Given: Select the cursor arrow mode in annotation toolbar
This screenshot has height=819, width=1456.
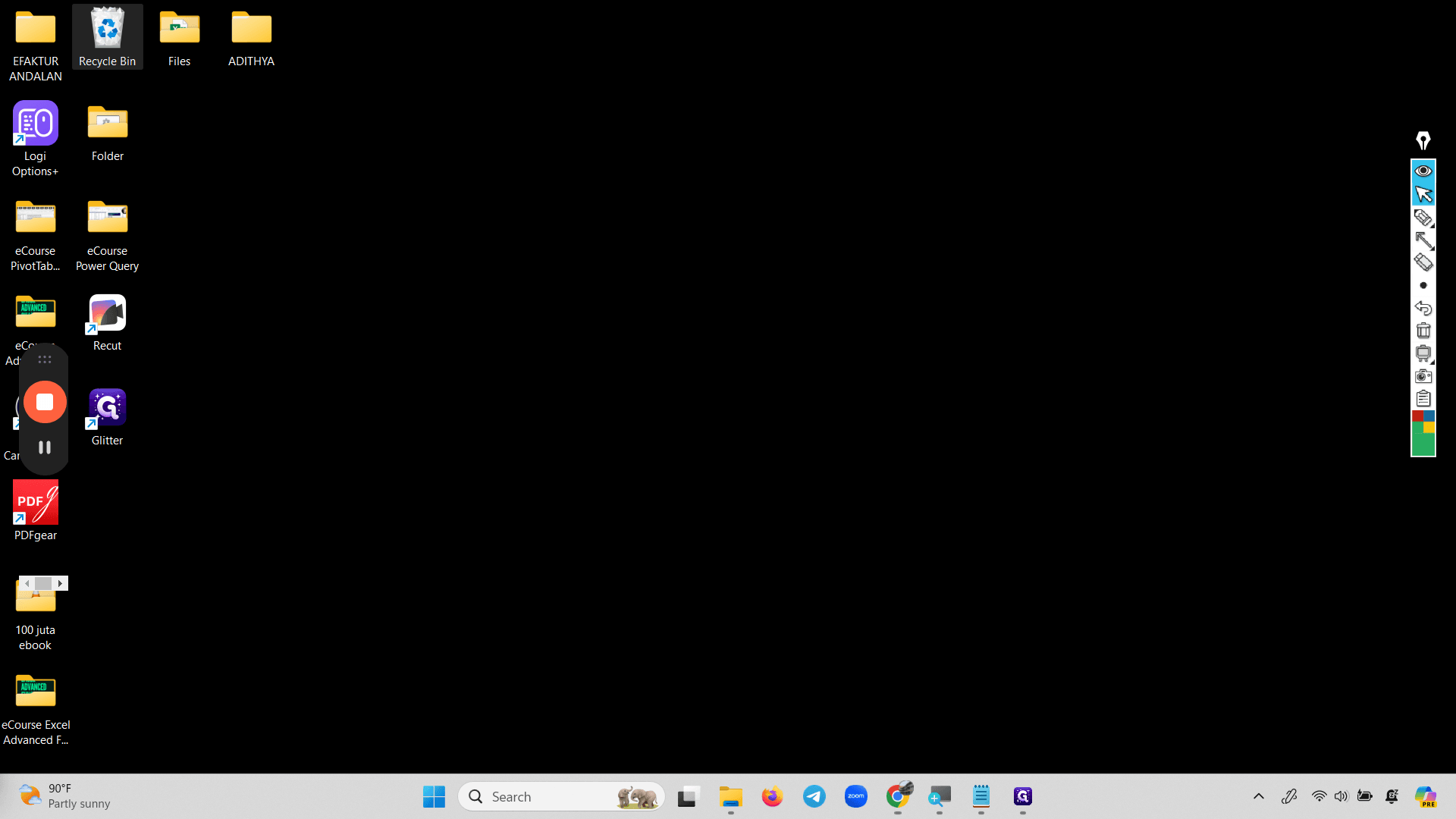Looking at the screenshot, I should 1423,194.
